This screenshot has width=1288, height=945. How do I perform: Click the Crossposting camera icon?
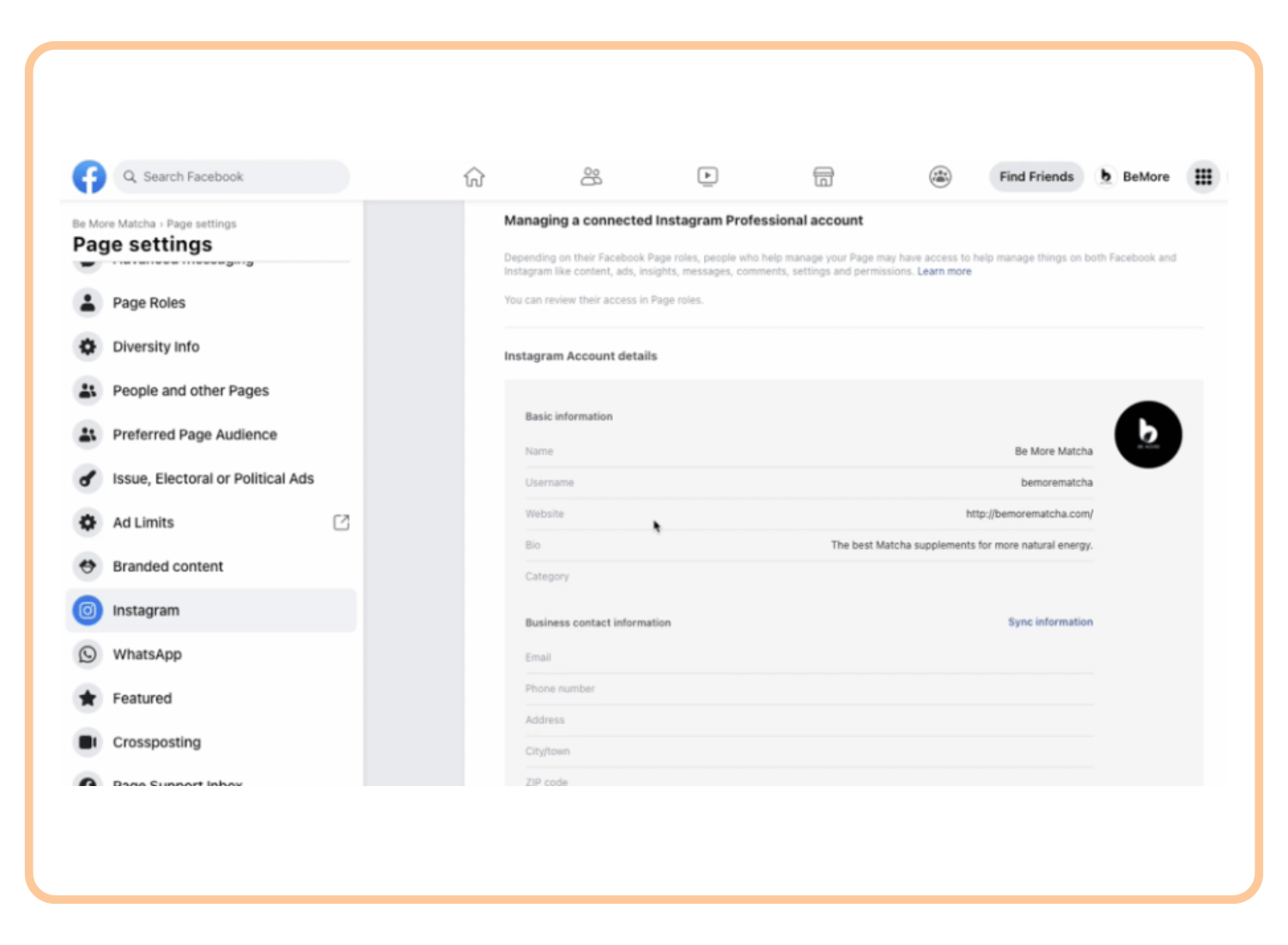tap(88, 742)
